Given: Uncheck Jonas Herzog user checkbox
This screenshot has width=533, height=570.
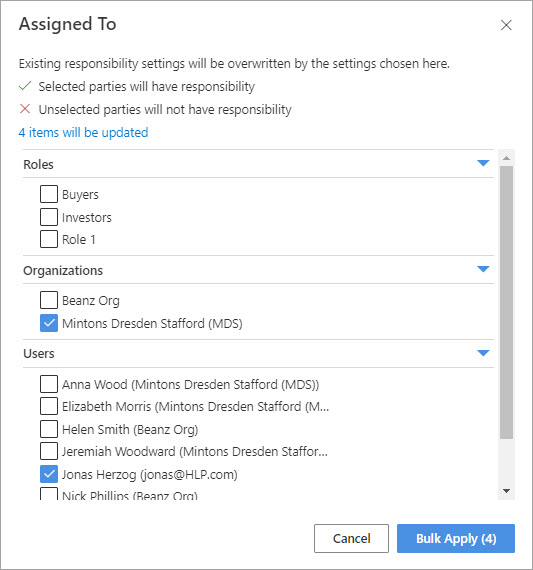Looking at the screenshot, I should (49, 474).
